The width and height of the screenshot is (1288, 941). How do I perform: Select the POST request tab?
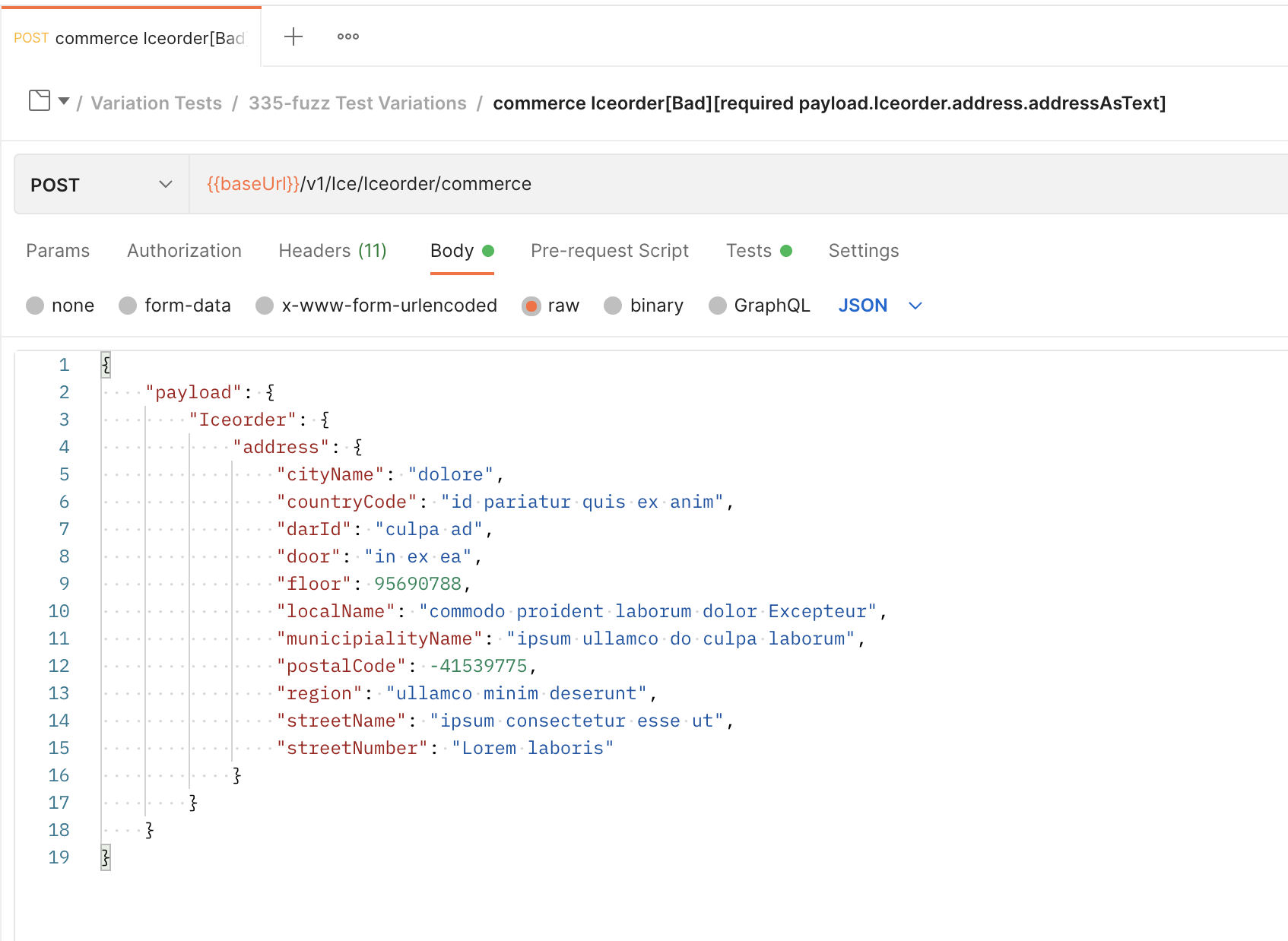click(x=129, y=36)
